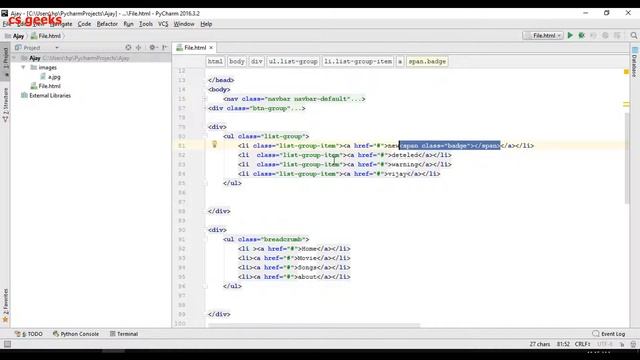Image resolution: width=640 pixels, height=360 pixels.
Task: Click the 81:52 cursor position in status bar
Action: (563, 344)
